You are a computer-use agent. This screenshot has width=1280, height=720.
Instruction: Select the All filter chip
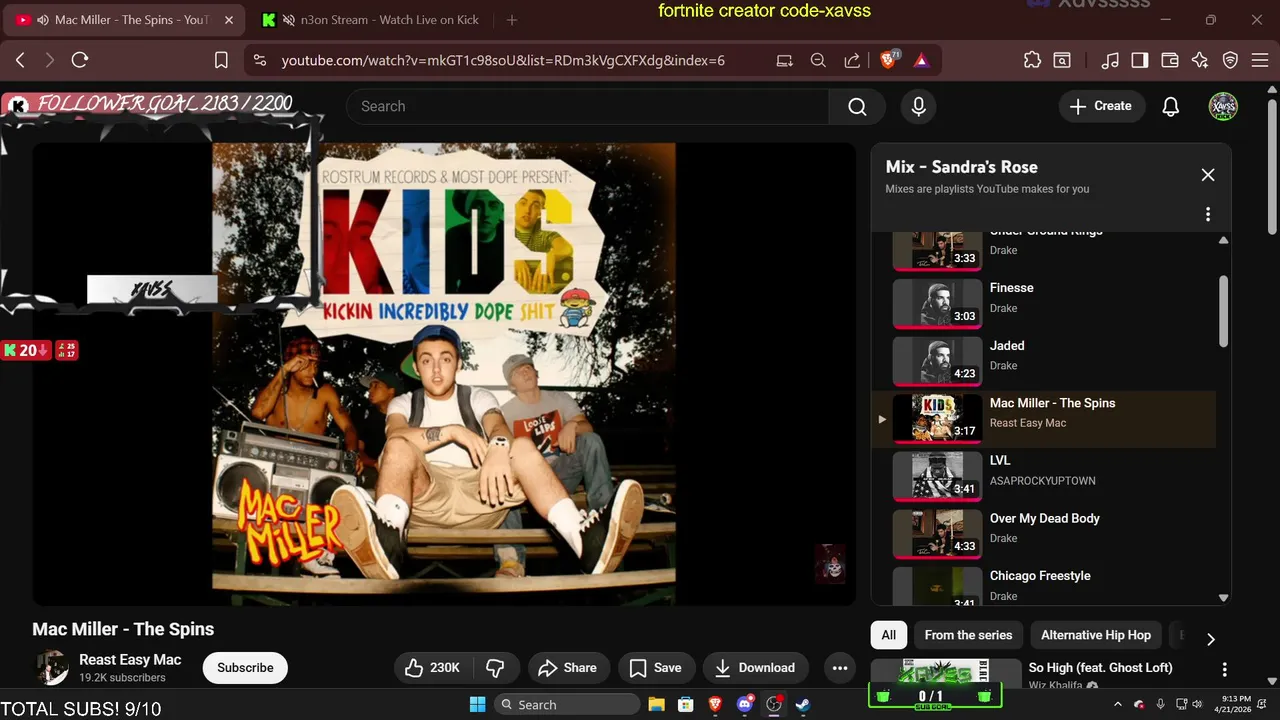tap(889, 635)
